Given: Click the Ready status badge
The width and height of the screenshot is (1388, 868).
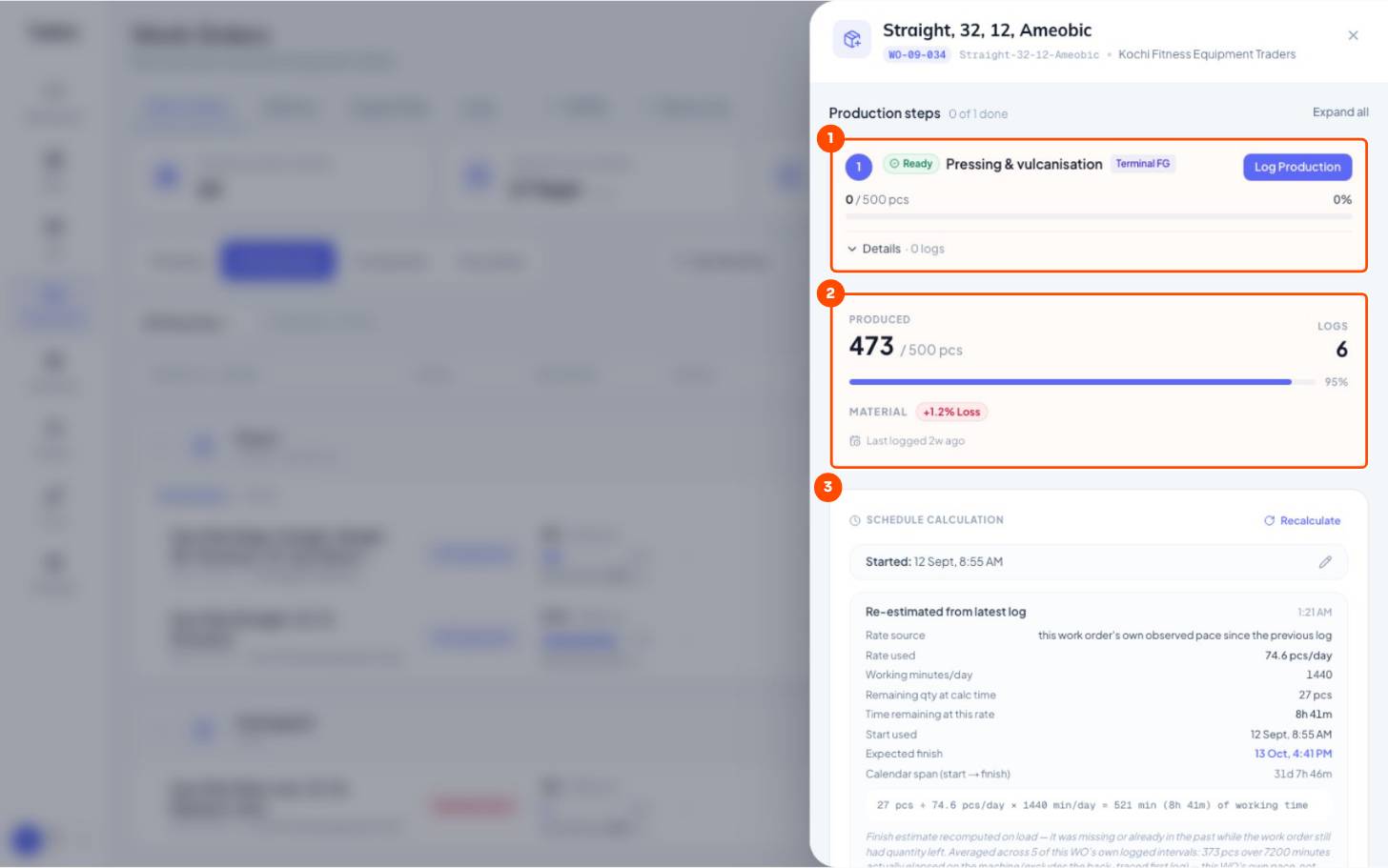Looking at the screenshot, I should [x=911, y=164].
